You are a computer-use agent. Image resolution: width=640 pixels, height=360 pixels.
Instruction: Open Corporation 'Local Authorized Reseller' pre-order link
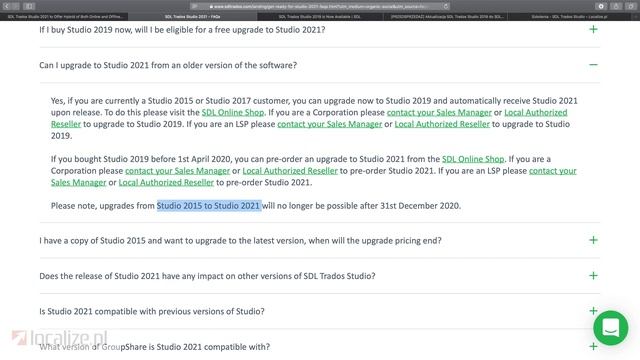290,171
